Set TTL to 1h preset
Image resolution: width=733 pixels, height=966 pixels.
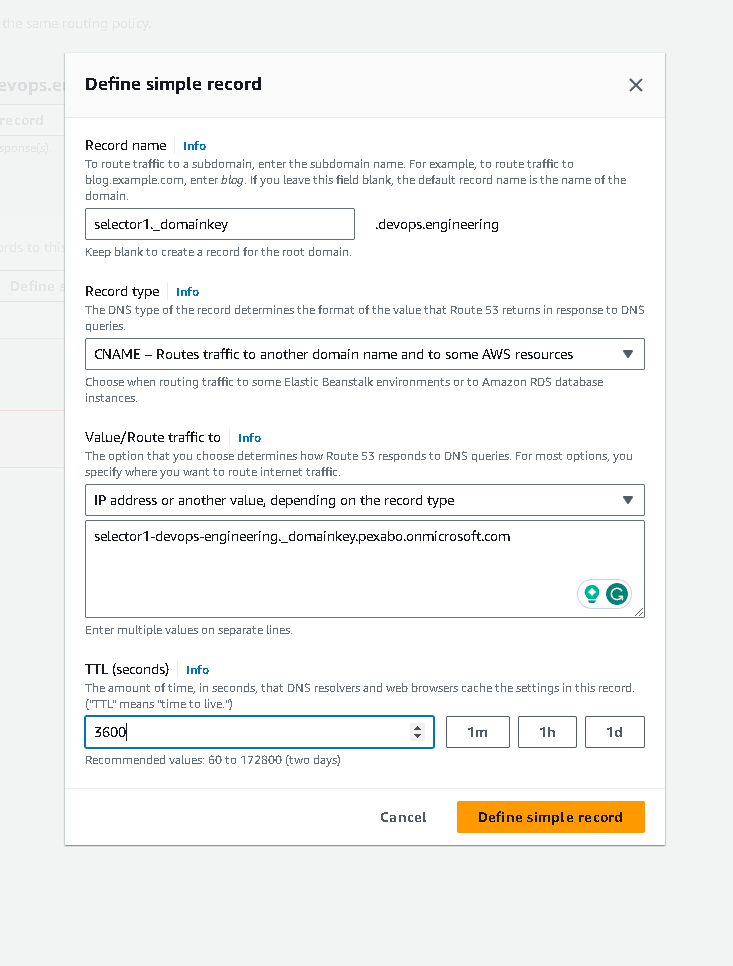(x=547, y=732)
